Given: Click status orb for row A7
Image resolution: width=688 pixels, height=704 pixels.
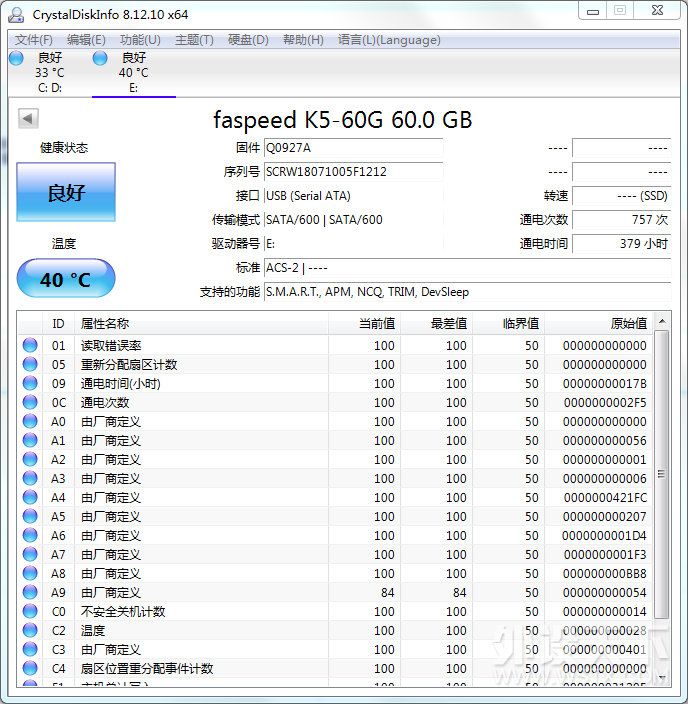Looking at the screenshot, I should (x=30, y=554).
